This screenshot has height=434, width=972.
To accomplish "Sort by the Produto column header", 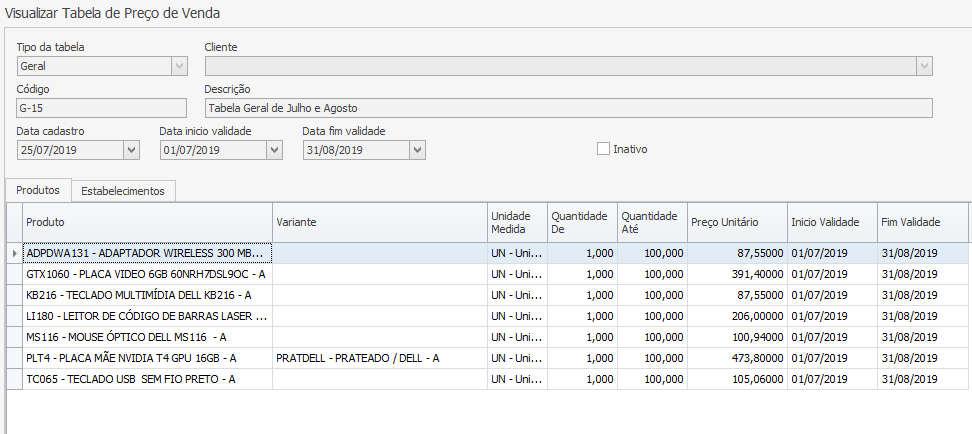I will pyautogui.click(x=146, y=222).
